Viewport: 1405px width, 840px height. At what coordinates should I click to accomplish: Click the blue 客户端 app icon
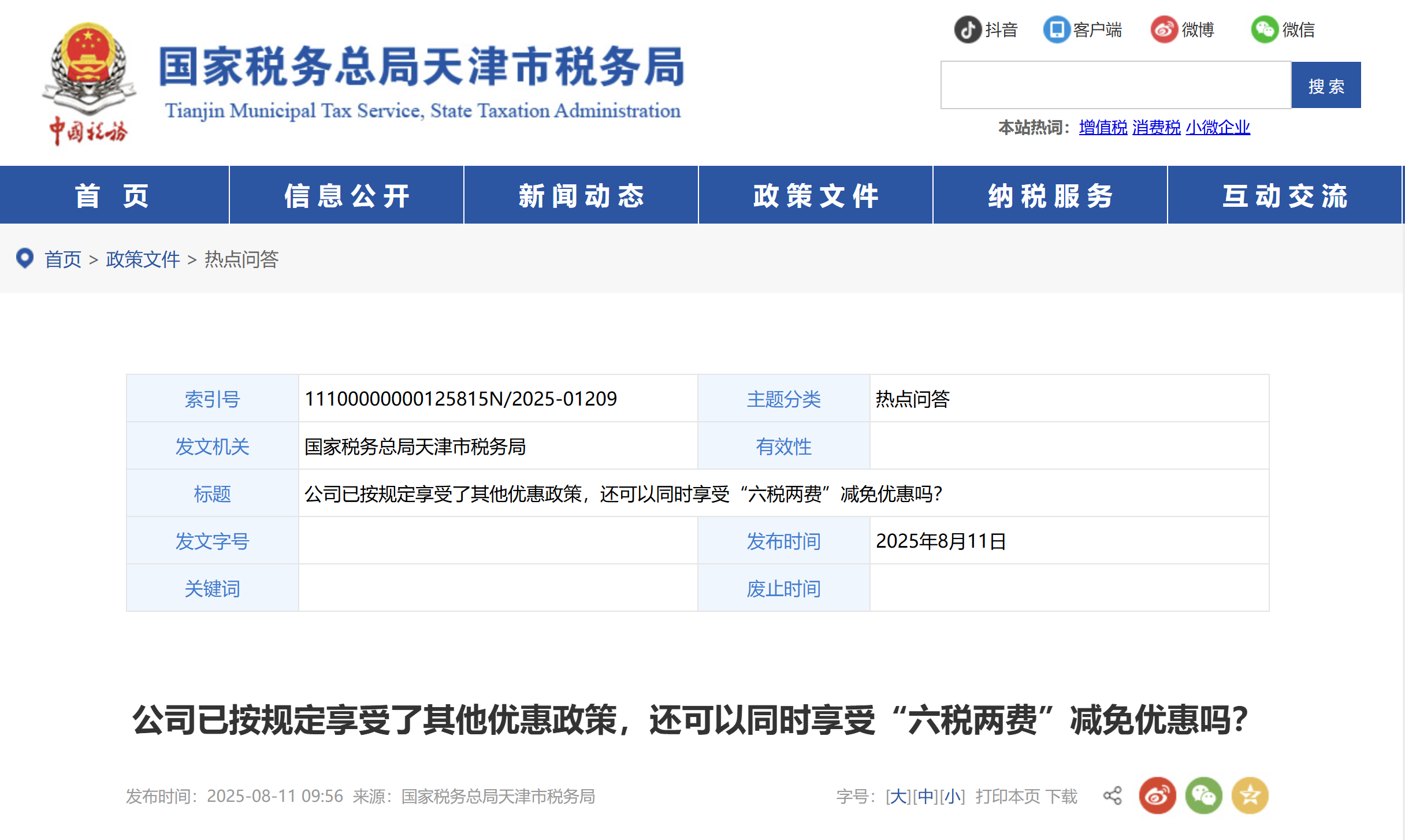1057,30
